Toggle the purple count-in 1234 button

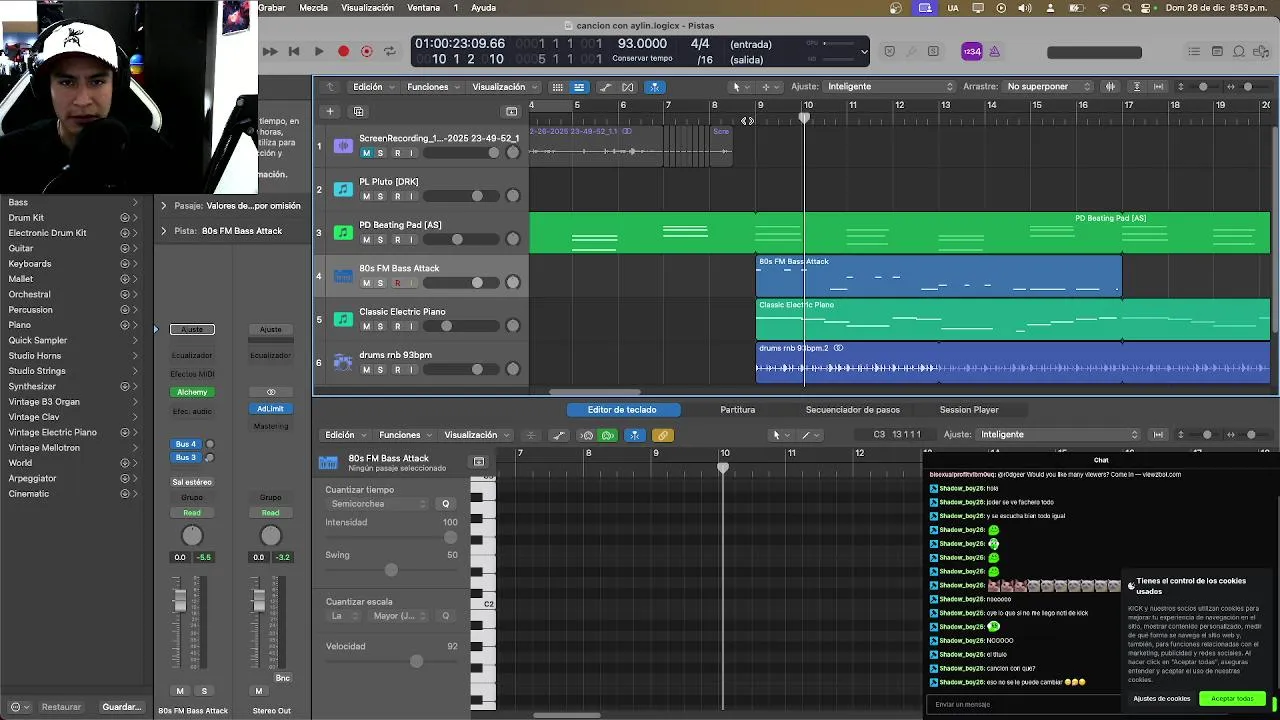coord(972,51)
